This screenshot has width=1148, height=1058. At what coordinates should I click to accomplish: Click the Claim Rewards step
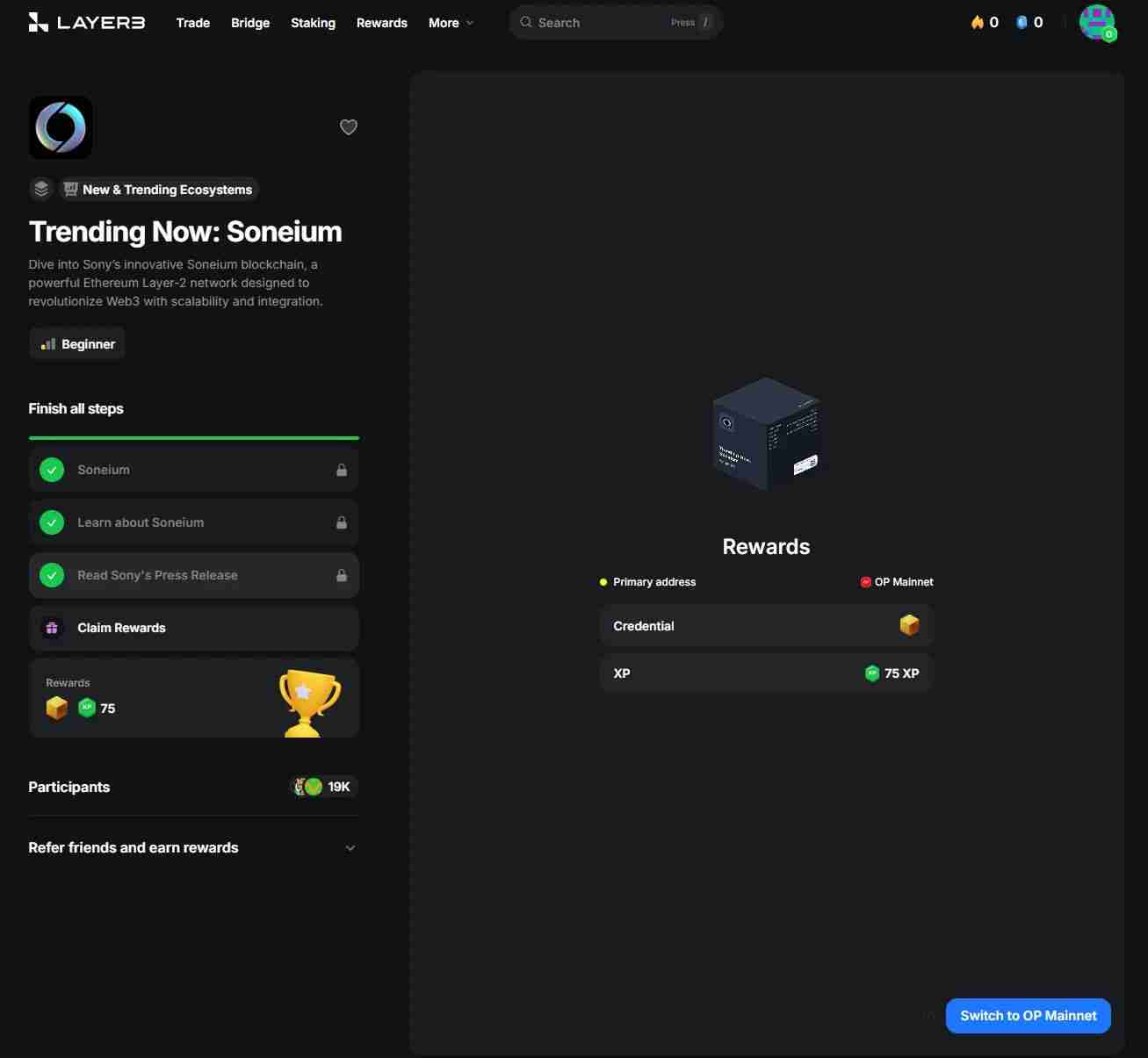[x=193, y=628]
